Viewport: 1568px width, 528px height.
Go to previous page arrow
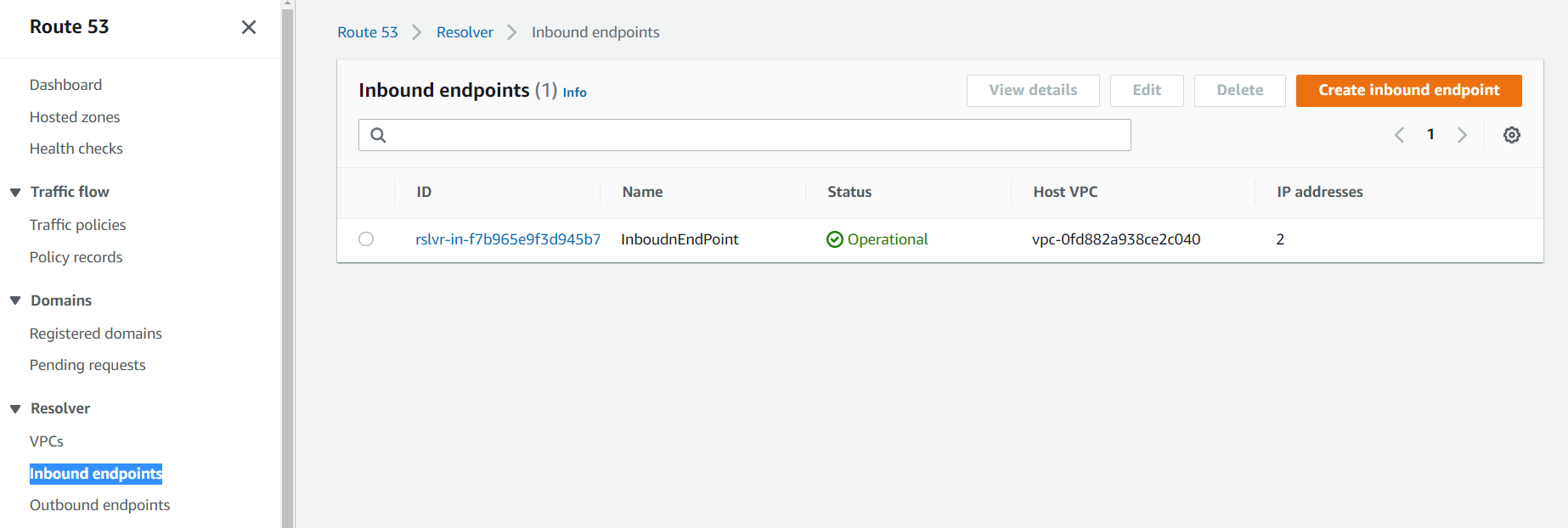click(x=1399, y=135)
